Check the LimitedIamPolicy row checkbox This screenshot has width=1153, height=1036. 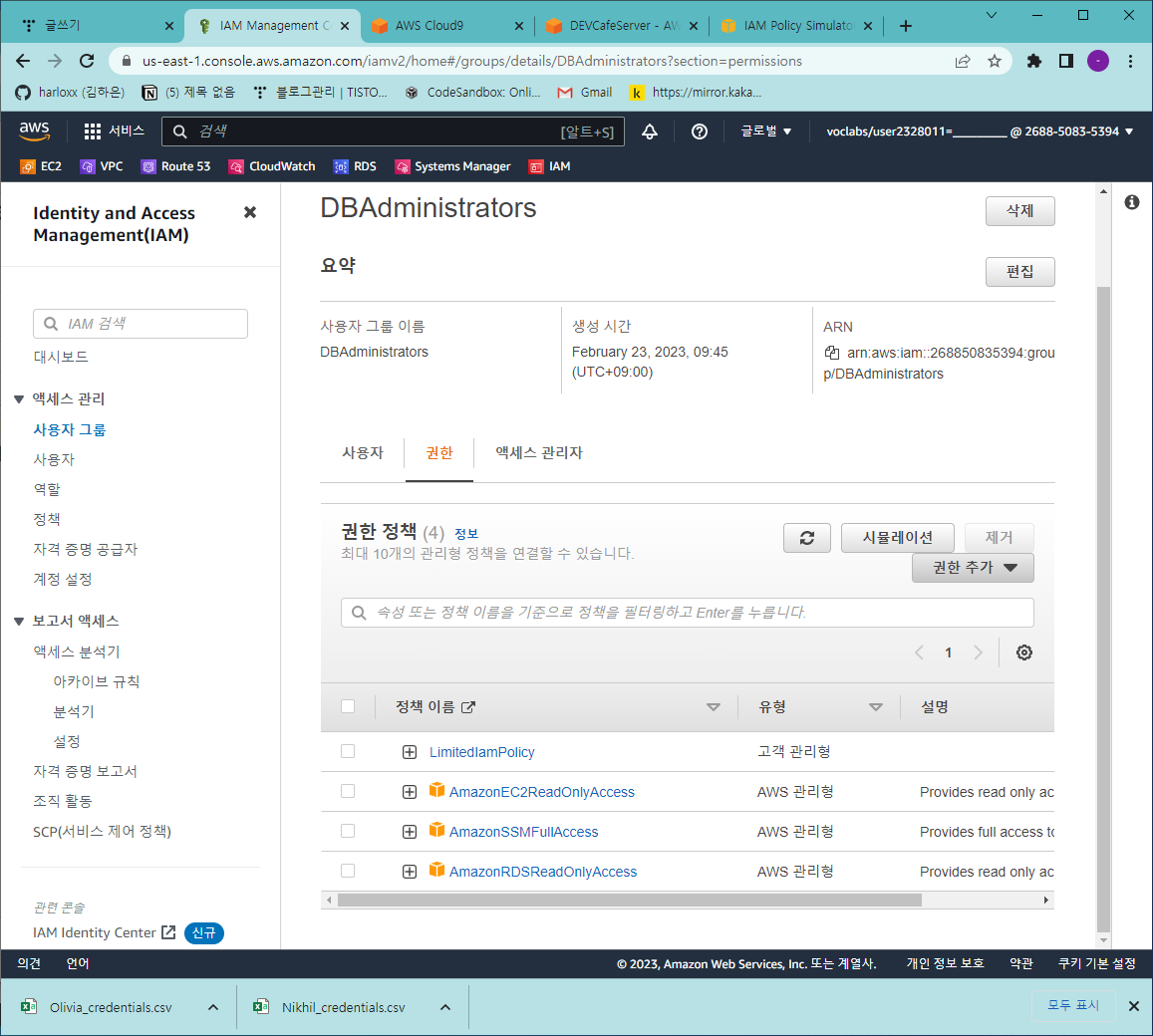[x=348, y=751]
